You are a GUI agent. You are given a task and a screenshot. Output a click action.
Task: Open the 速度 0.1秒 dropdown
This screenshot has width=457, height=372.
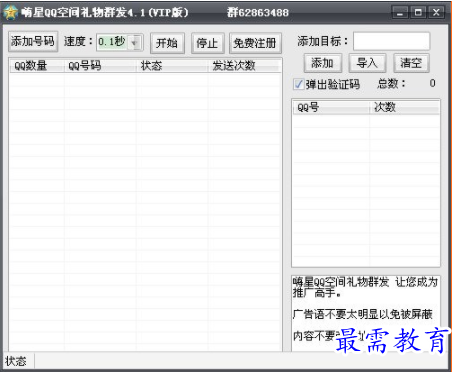point(135,43)
